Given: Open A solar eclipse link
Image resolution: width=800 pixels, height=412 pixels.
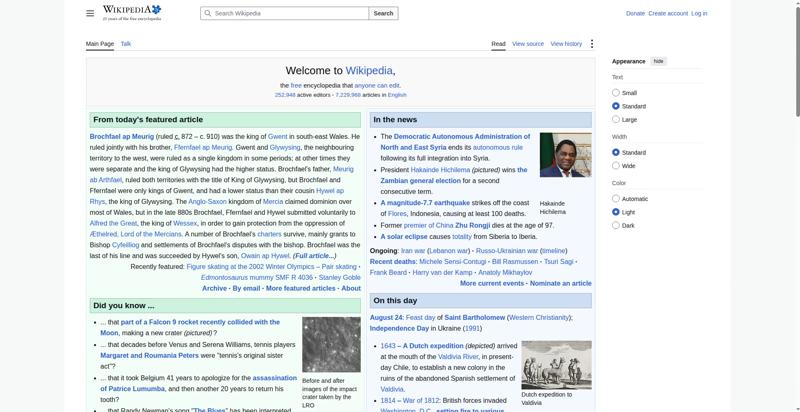Looking at the screenshot, I should [404, 237].
